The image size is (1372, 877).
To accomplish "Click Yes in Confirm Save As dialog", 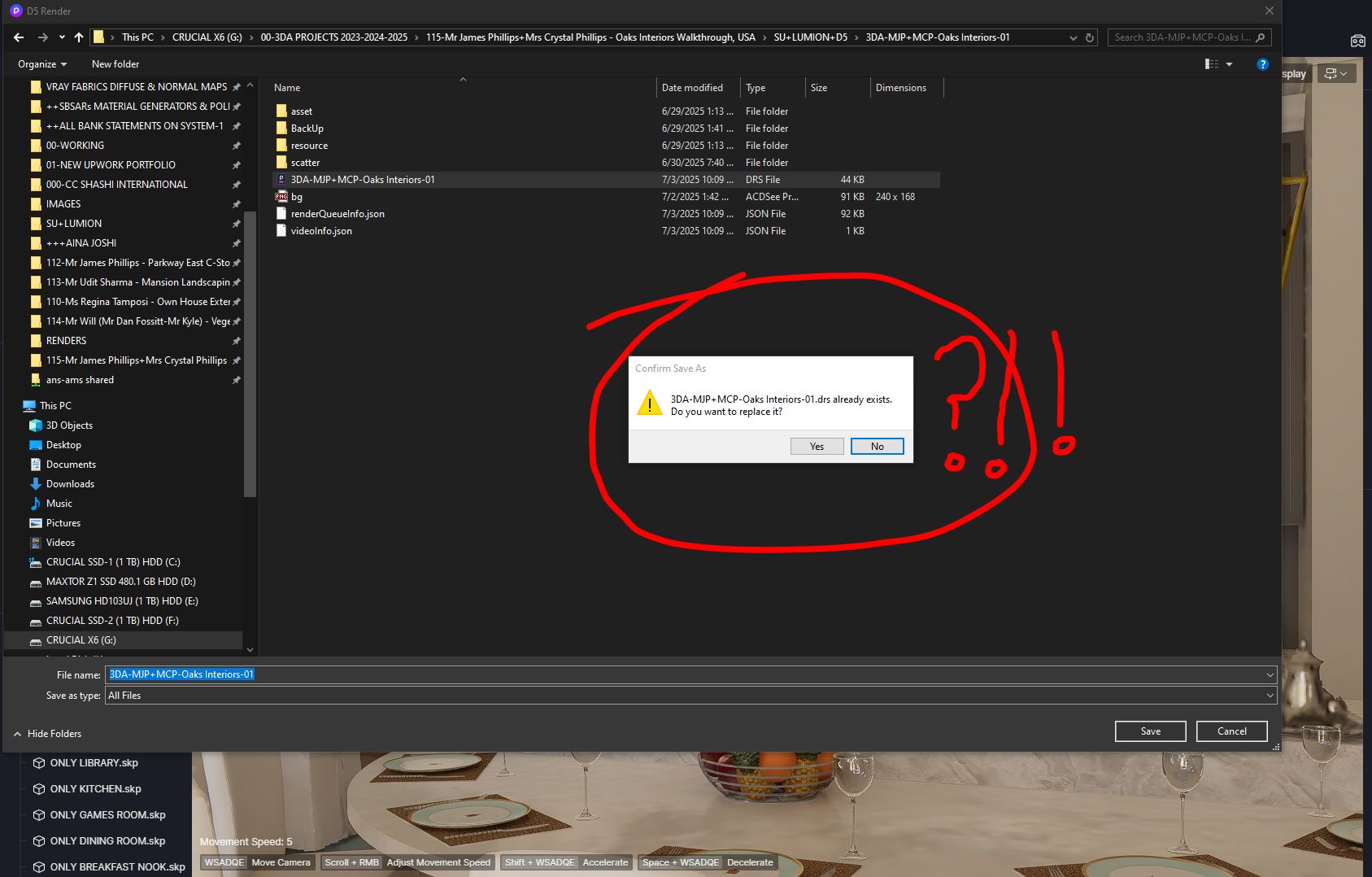I will [x=817, y=447].
